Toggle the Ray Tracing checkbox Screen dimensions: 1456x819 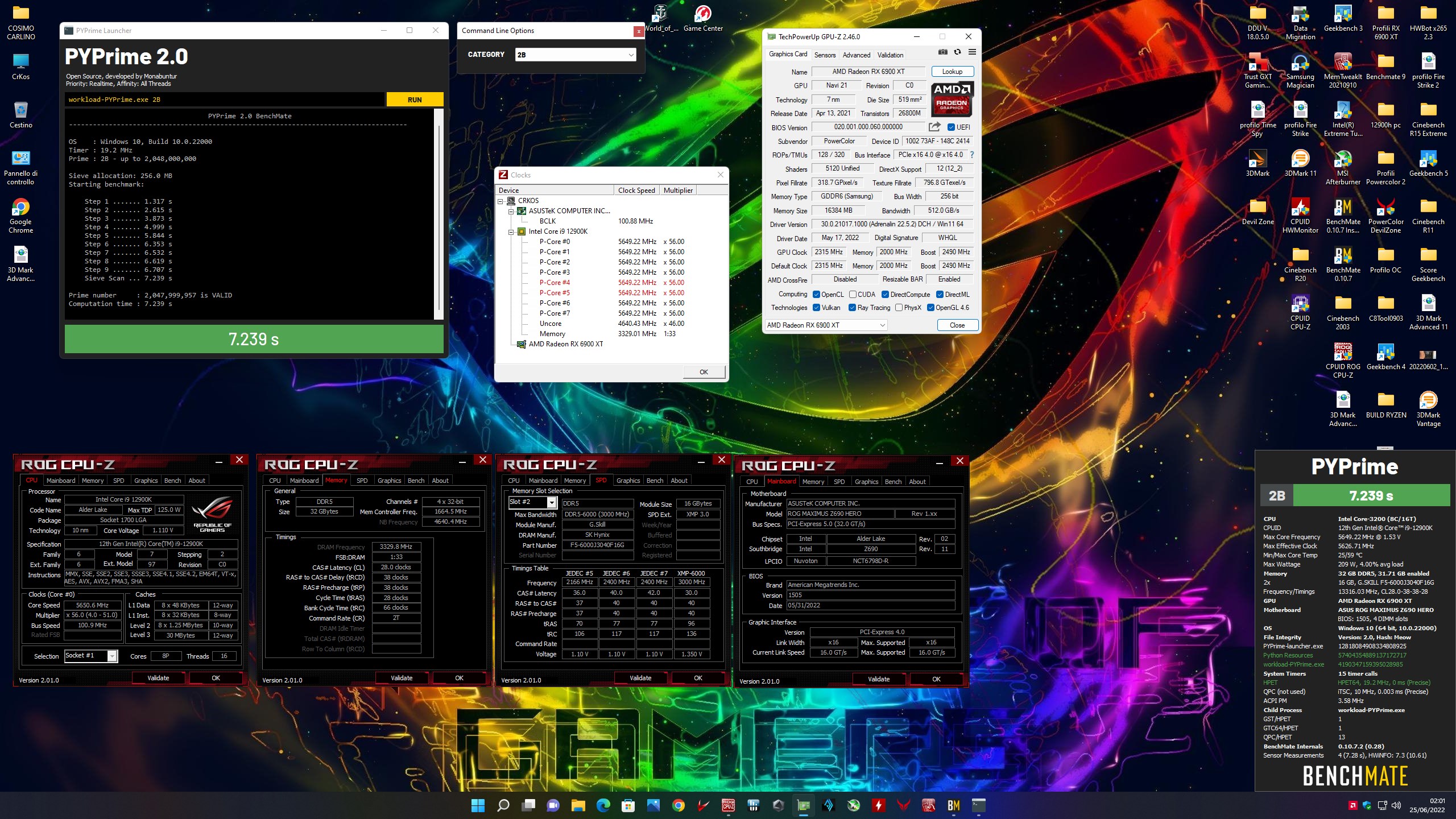coord(852,308)
